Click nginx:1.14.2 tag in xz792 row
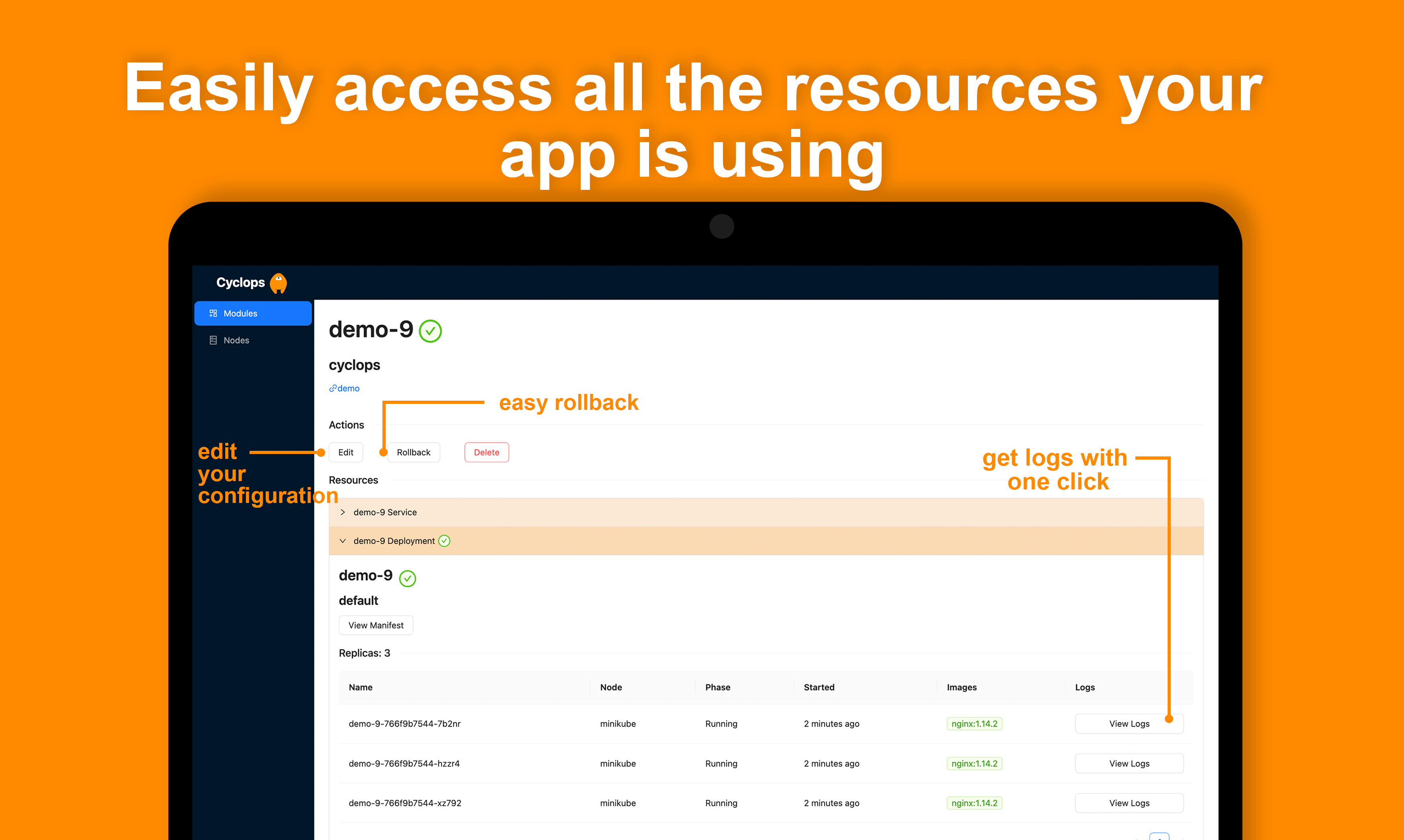 click(x=974, y=803)
